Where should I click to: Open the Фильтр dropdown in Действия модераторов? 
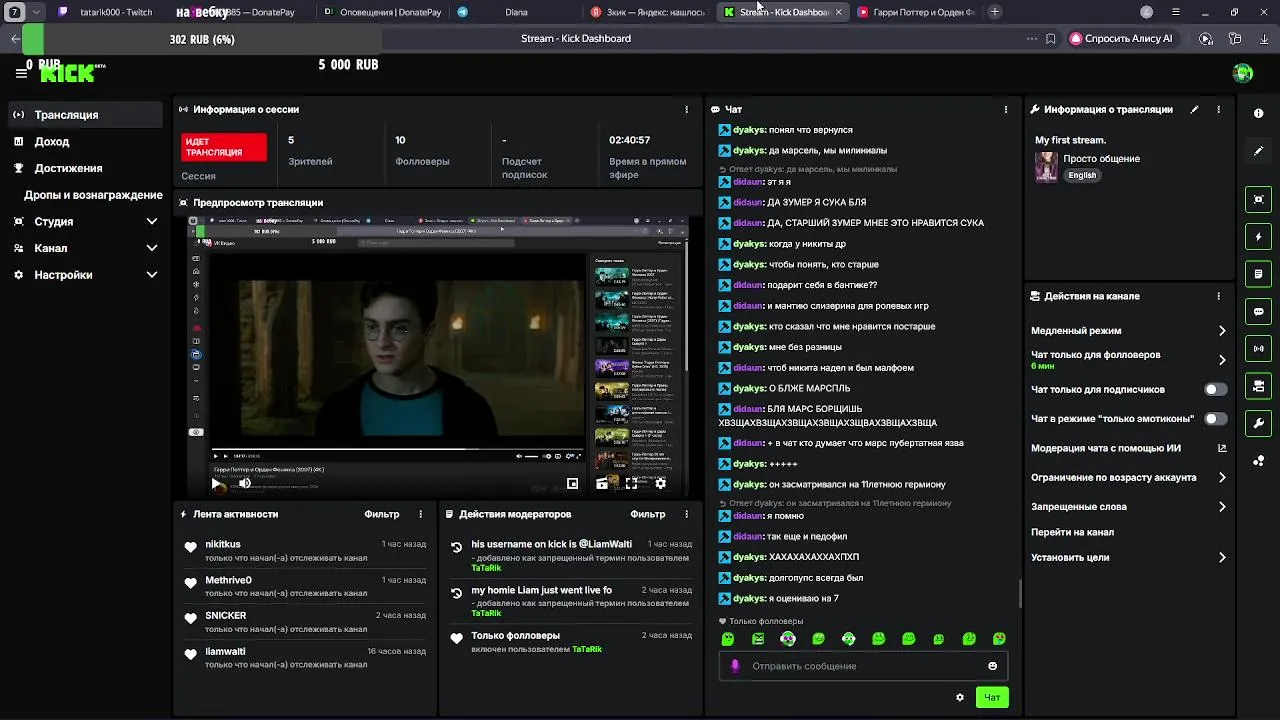647,514
